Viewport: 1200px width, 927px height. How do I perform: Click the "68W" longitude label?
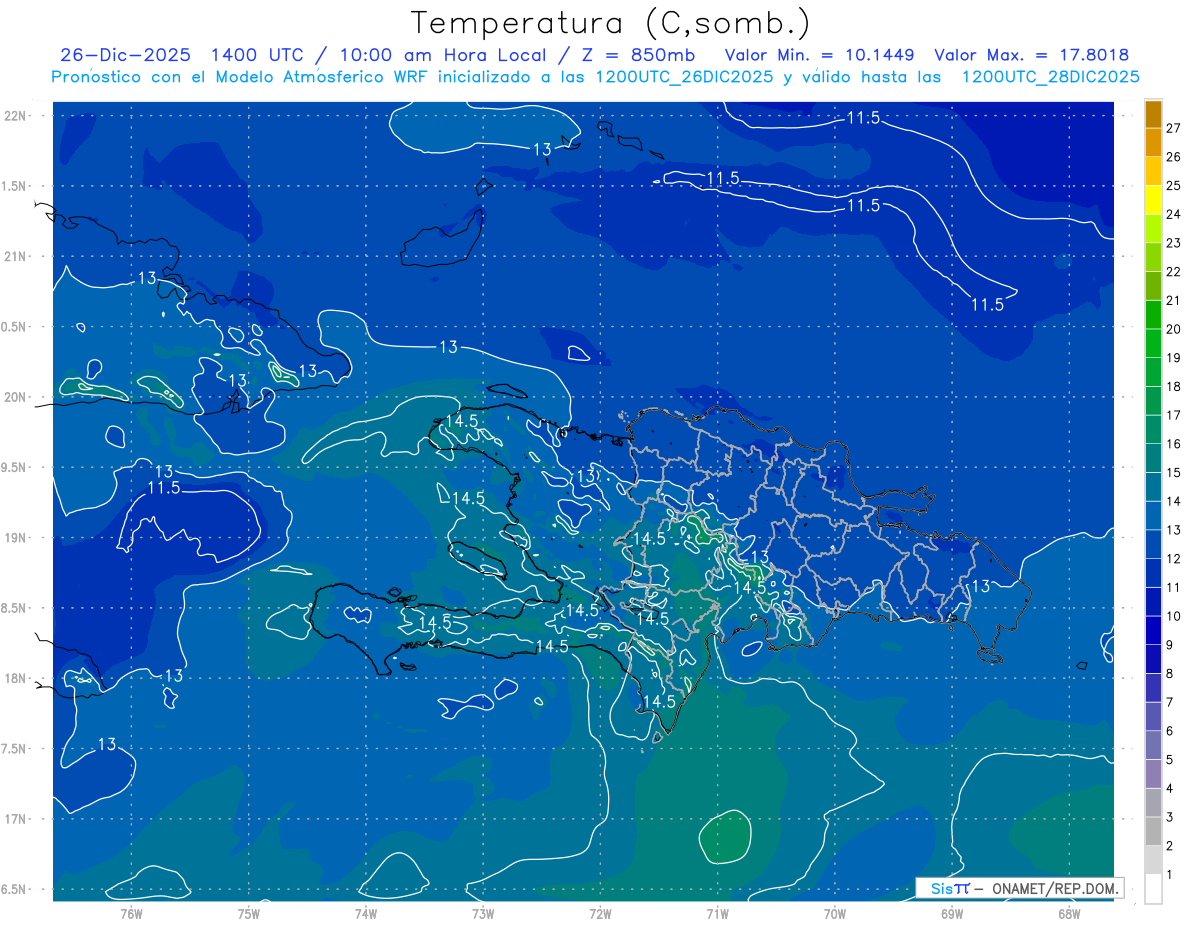click(1069, 913)
